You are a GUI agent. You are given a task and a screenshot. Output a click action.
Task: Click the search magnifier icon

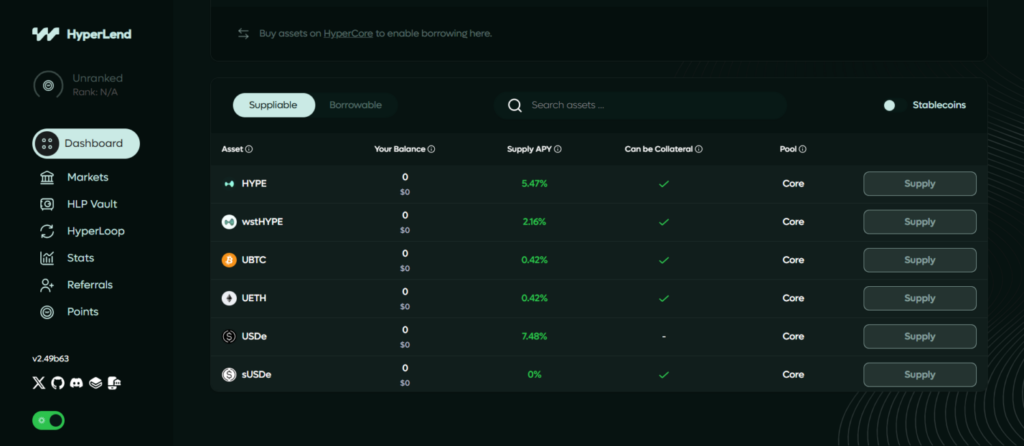515,106
